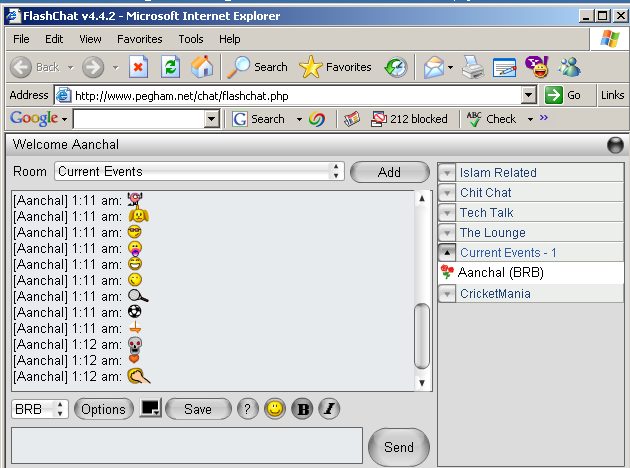Open the Mail button dropdown arrow
The image size is (630, 468).
click(x=450, y=67)
